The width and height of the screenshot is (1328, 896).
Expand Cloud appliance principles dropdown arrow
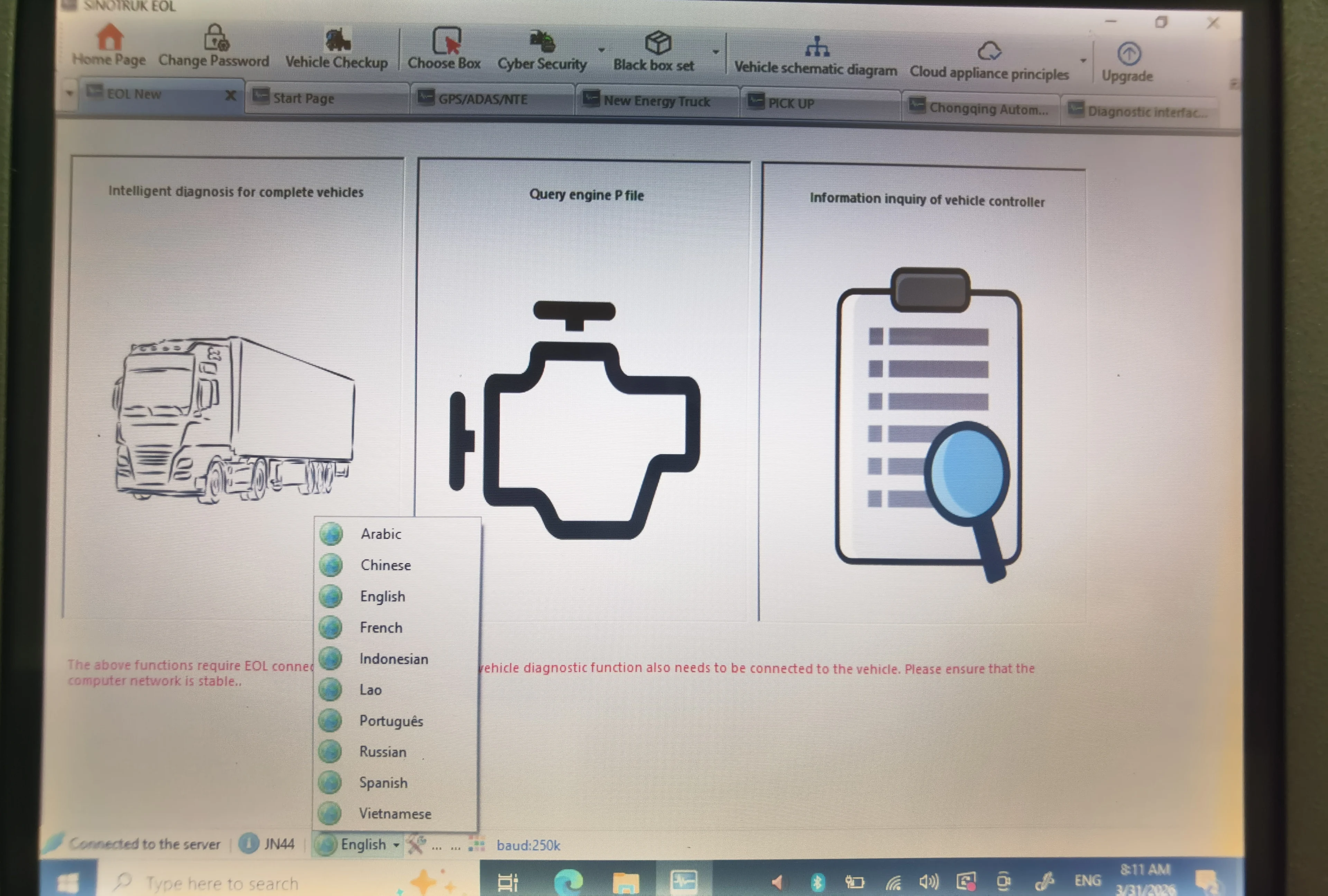1083,60
